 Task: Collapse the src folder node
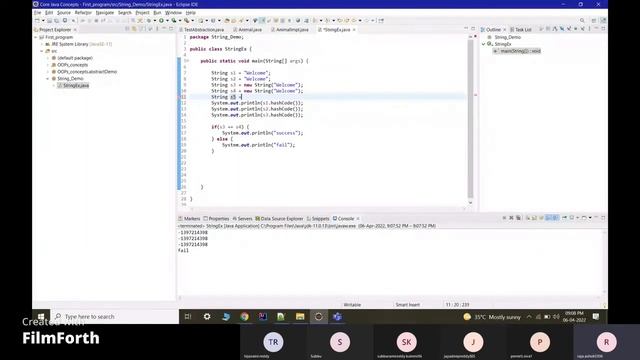[x=42, y=51]
